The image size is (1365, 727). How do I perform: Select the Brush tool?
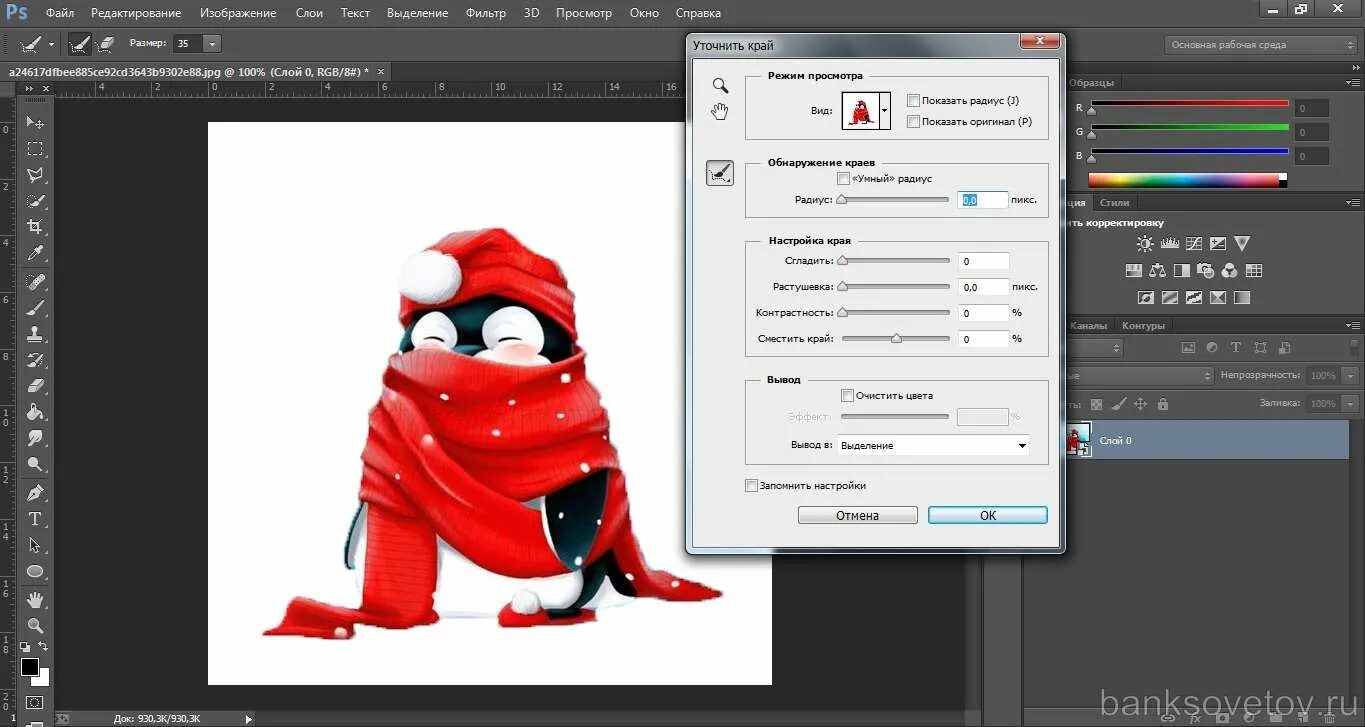click(x=35, y=307)
